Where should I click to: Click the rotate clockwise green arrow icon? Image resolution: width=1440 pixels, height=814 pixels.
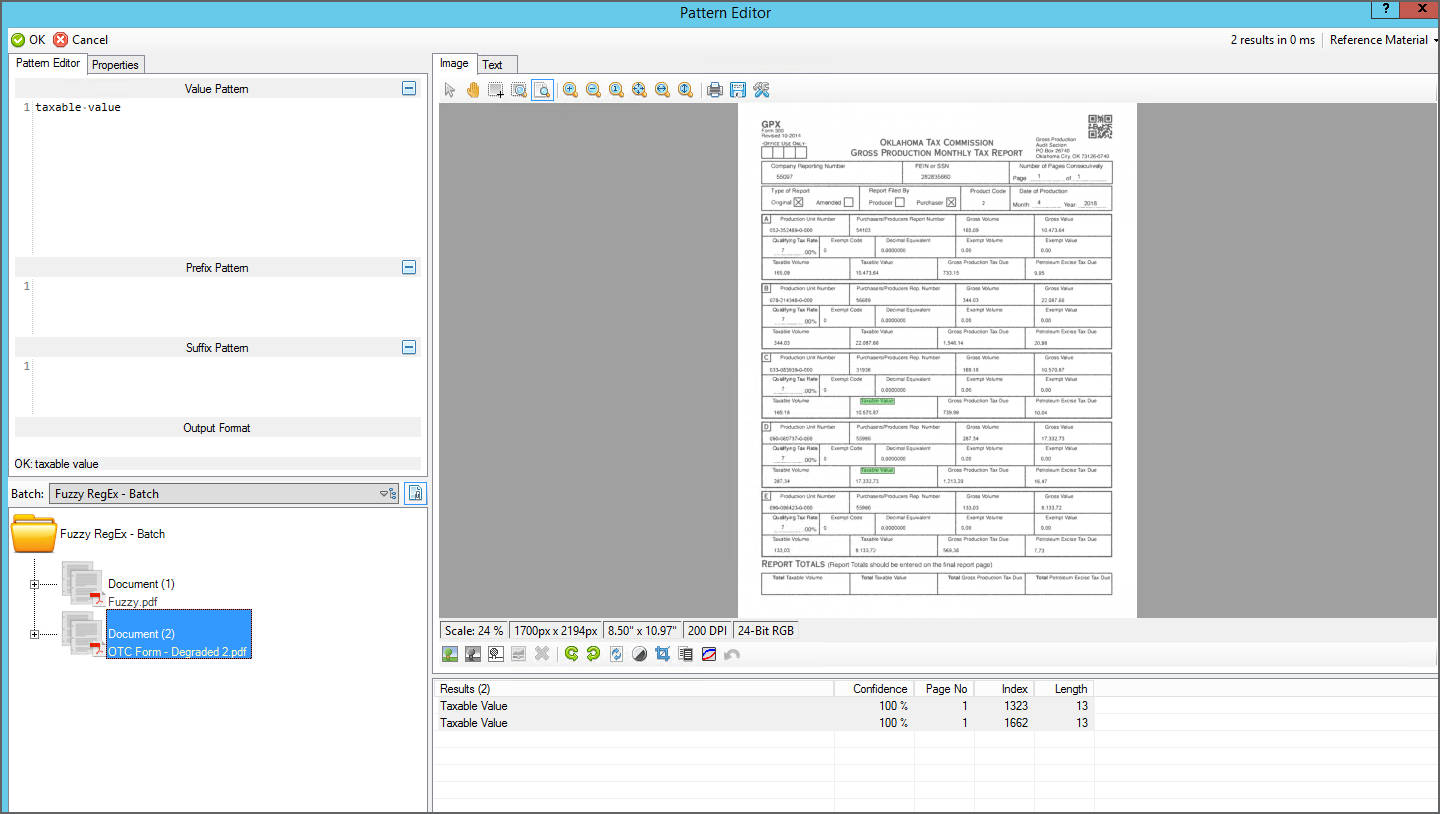click(x=594, y=654)
